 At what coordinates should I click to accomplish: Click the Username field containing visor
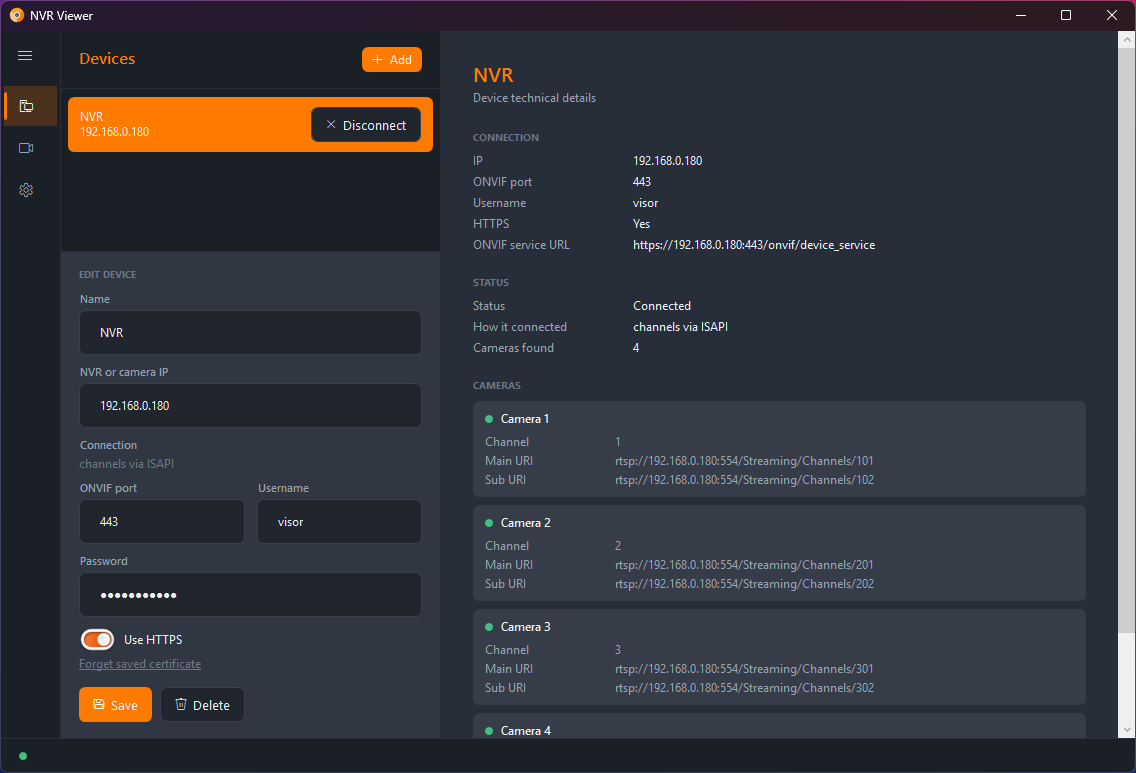click(x=340, y=522)
